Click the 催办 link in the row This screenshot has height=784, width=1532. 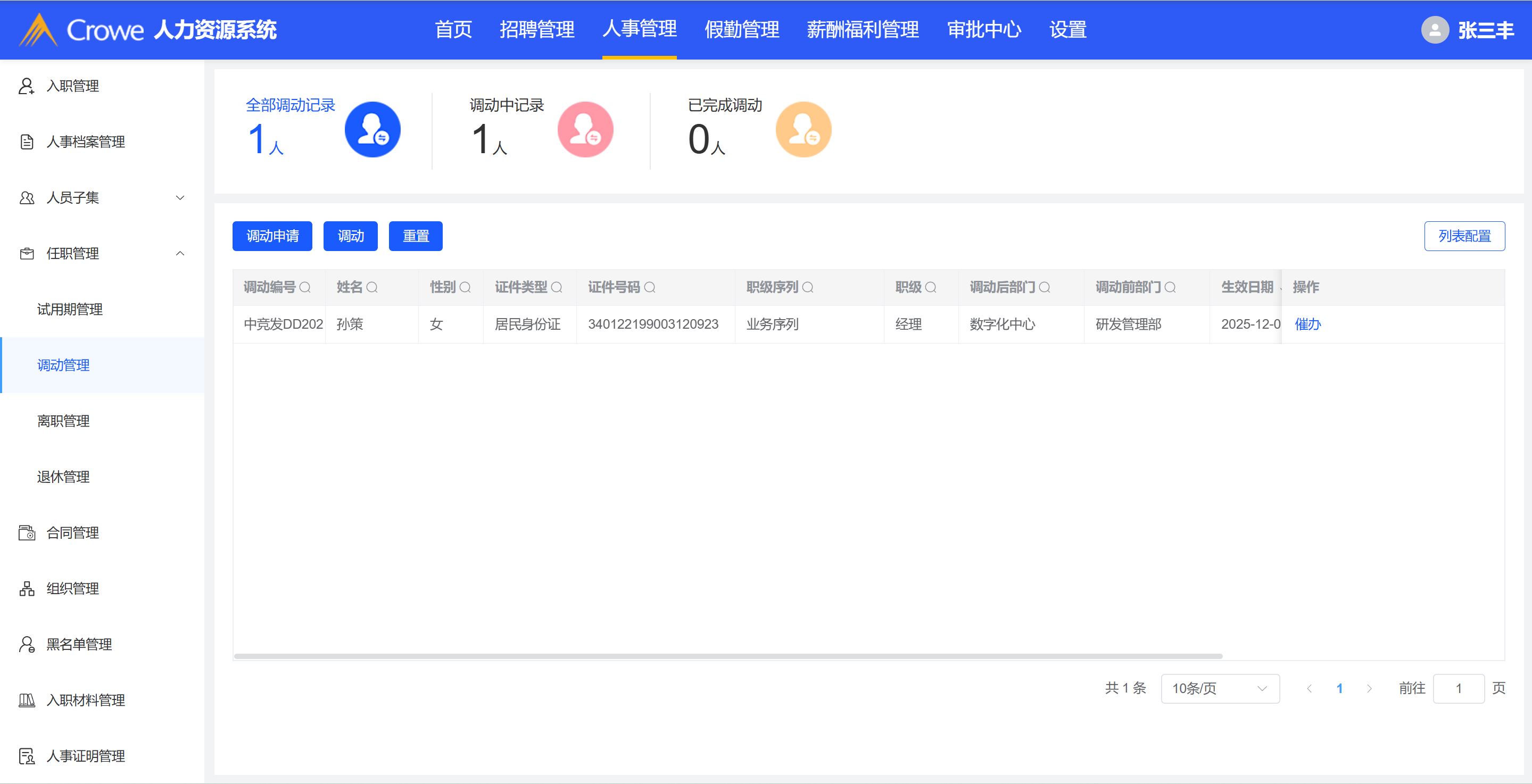click(1307, 324)
